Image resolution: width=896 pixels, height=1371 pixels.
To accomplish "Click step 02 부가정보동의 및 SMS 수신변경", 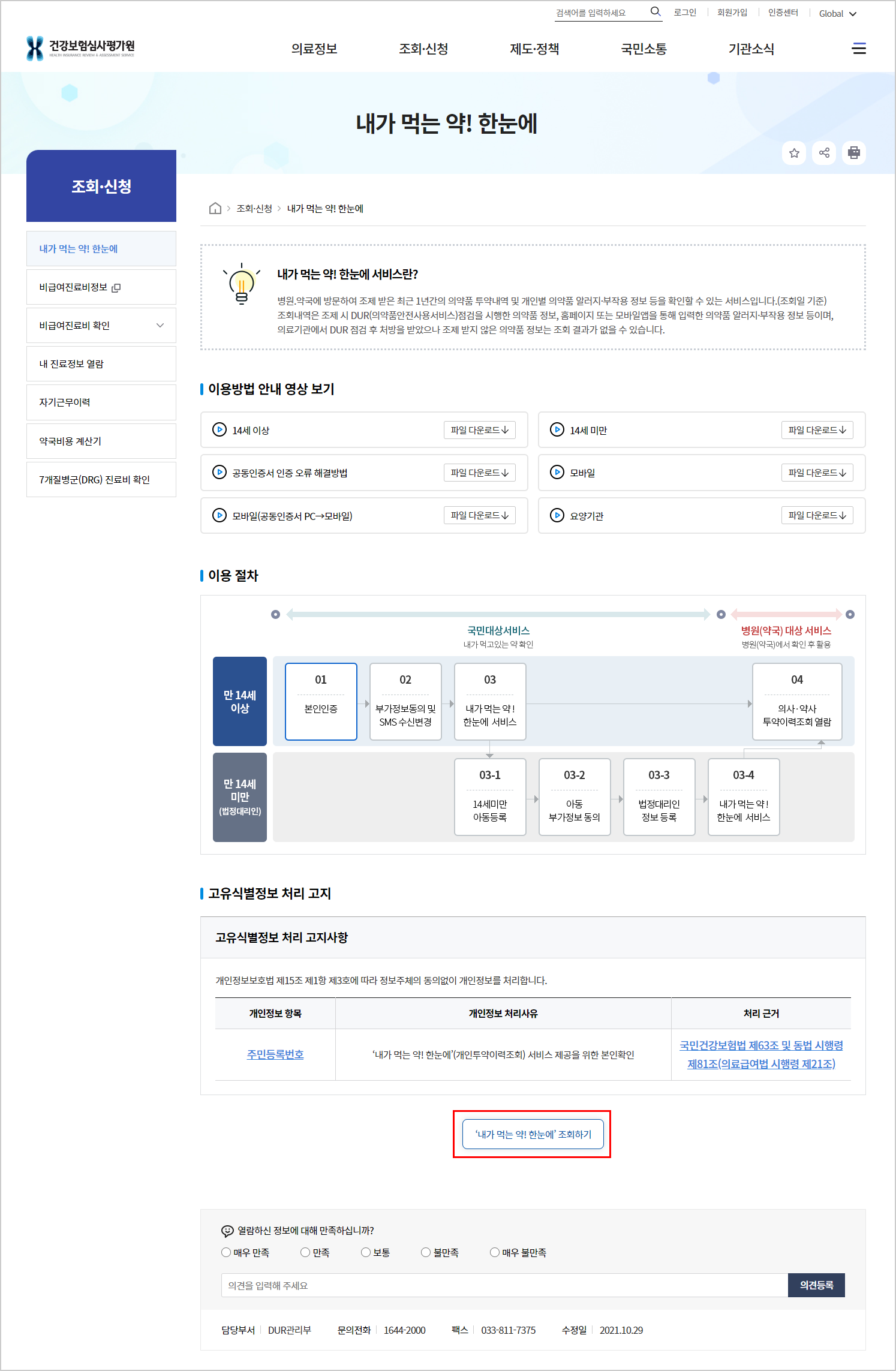I will pyautogui.click(x=405, y=702).
